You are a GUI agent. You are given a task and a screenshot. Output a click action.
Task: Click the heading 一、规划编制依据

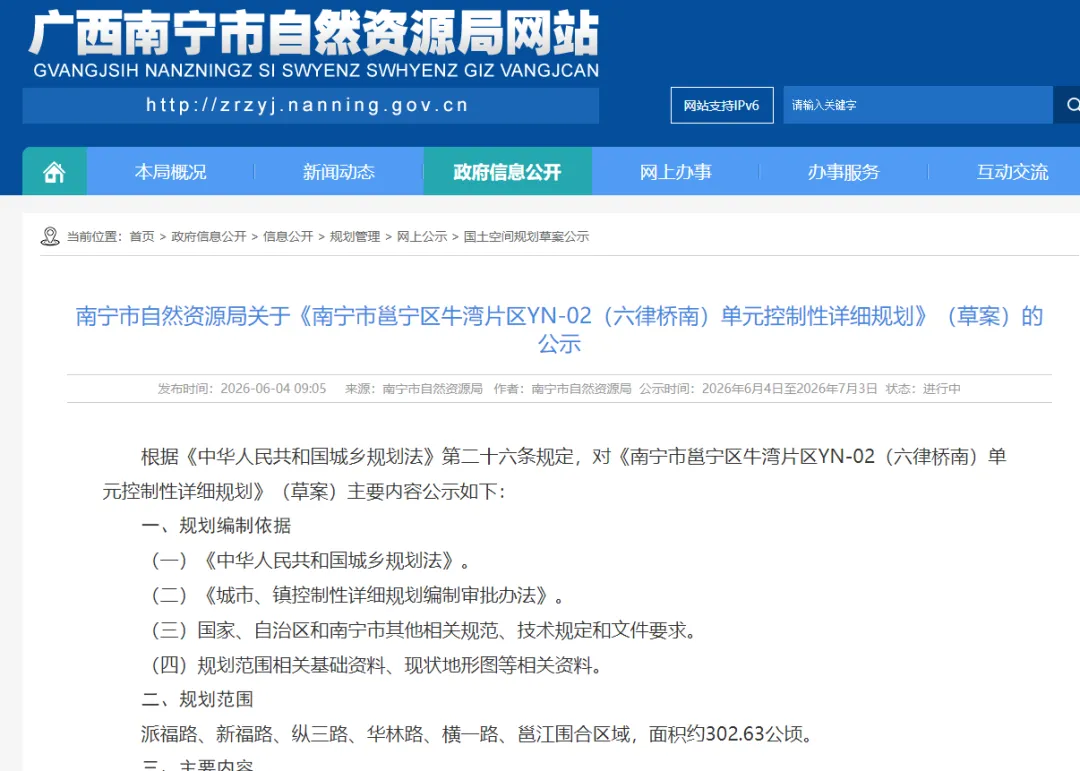click(x=216, y=526)
